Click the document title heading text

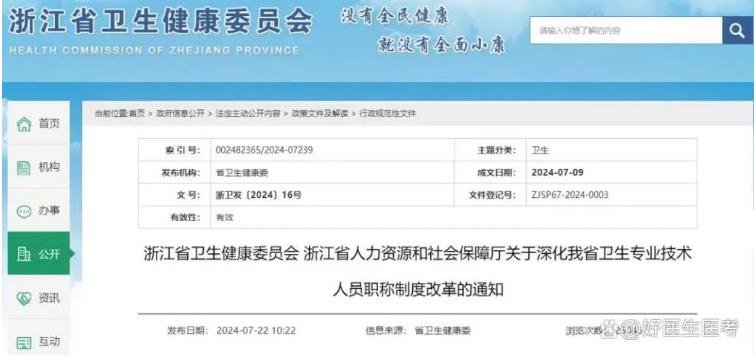pyautogui.click(x=418, y=272)
